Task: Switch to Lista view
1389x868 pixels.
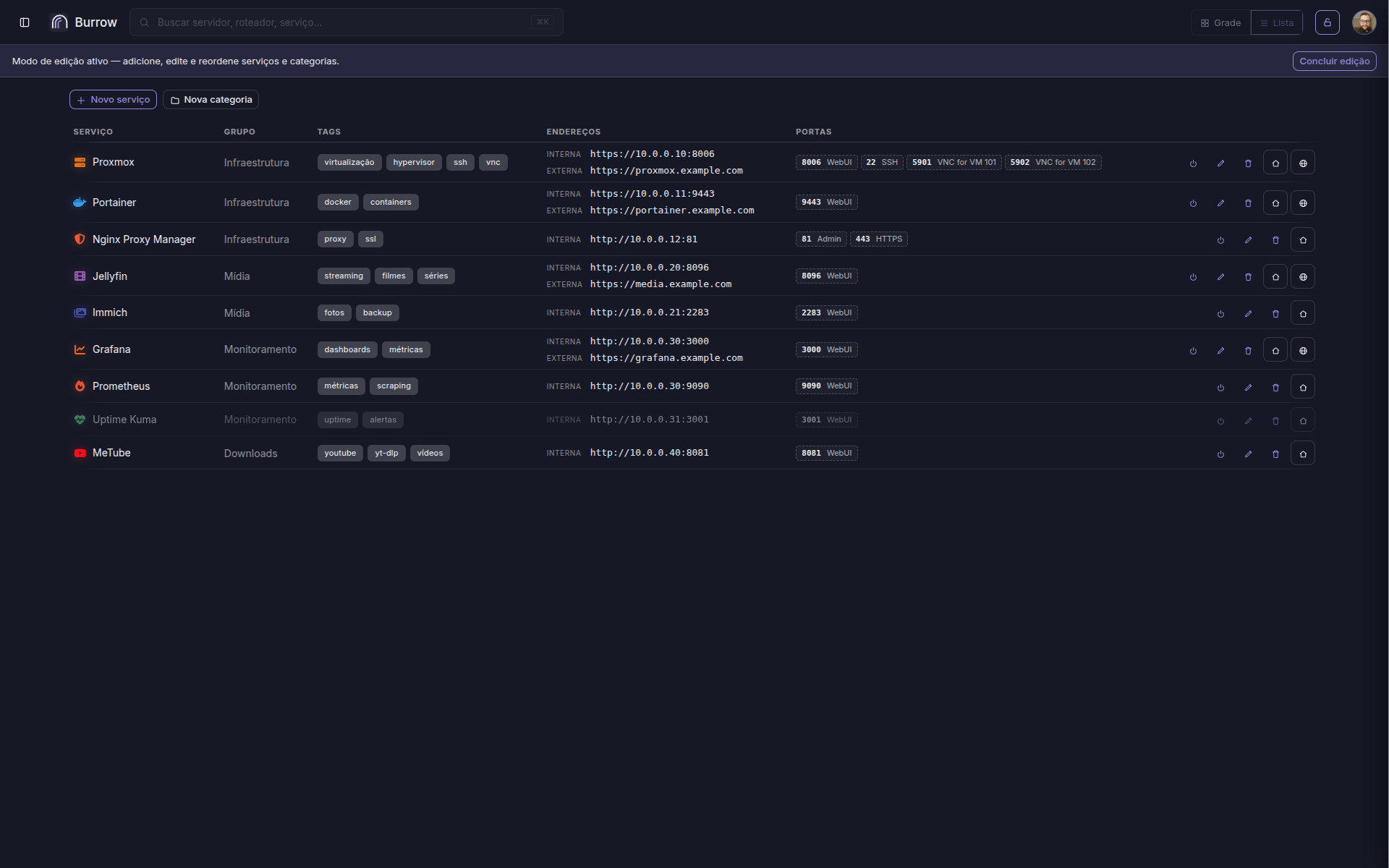Action: point(1277,22)
